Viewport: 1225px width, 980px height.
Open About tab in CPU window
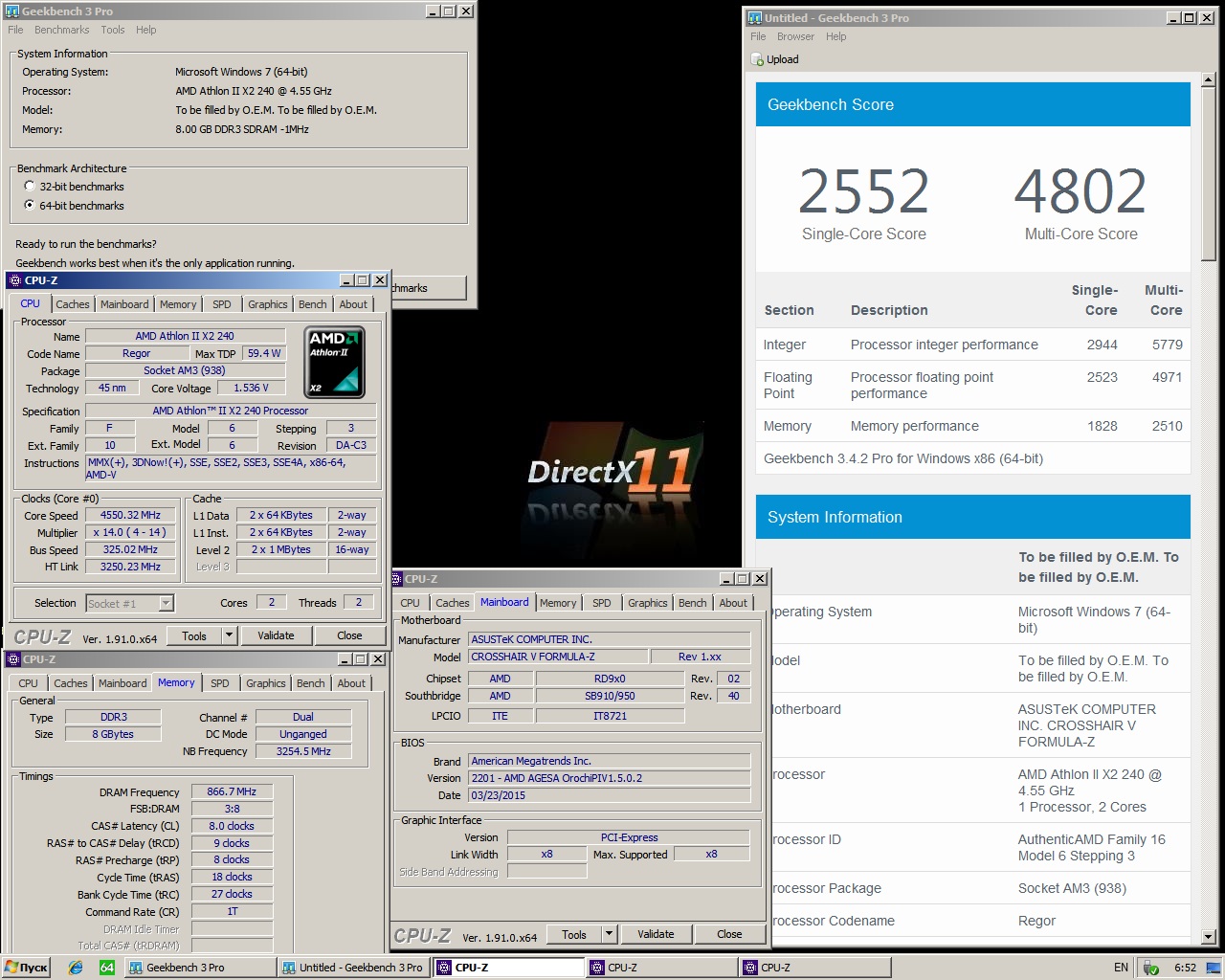[353, 304]
